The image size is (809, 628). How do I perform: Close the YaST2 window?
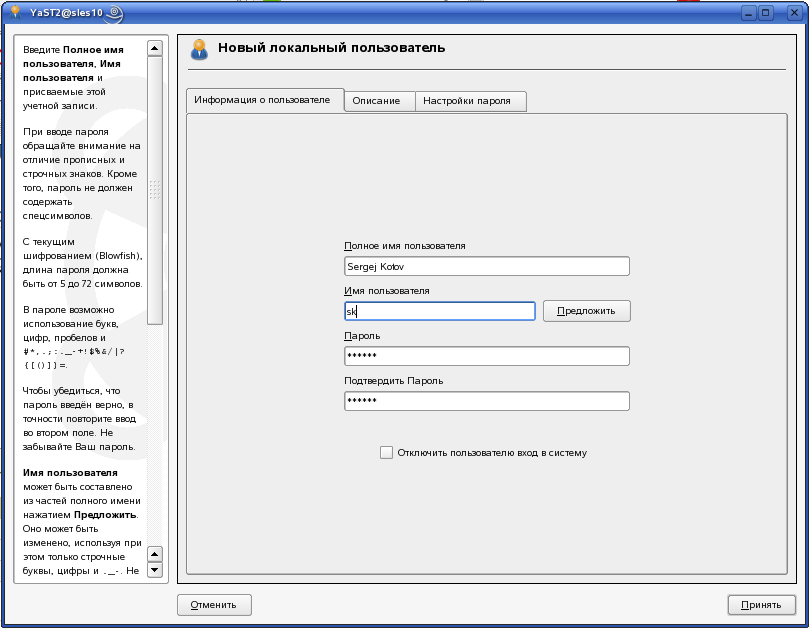coord(794,13)
